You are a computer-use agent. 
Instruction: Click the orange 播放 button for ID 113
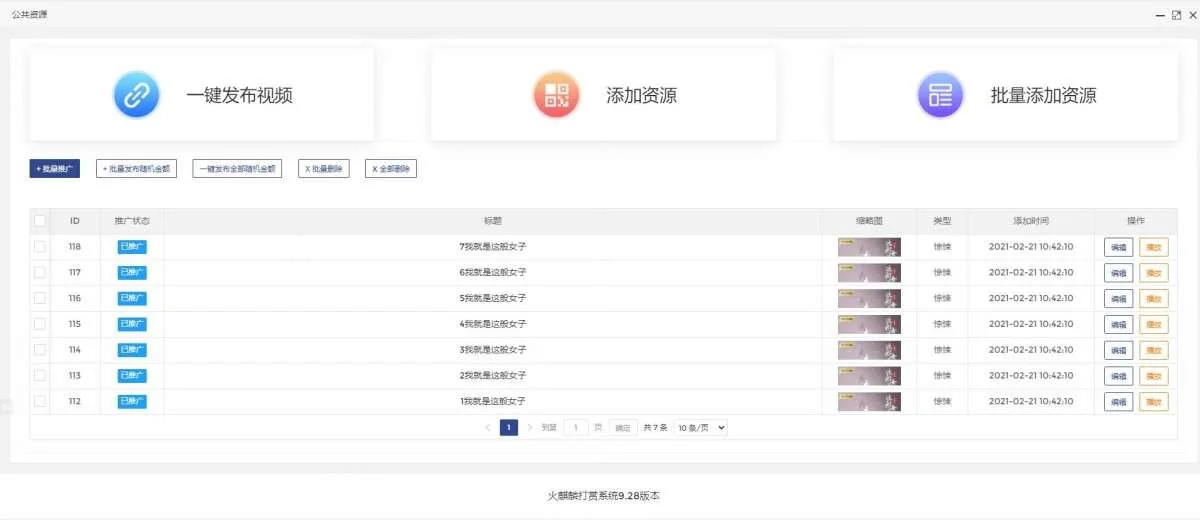1153,376
